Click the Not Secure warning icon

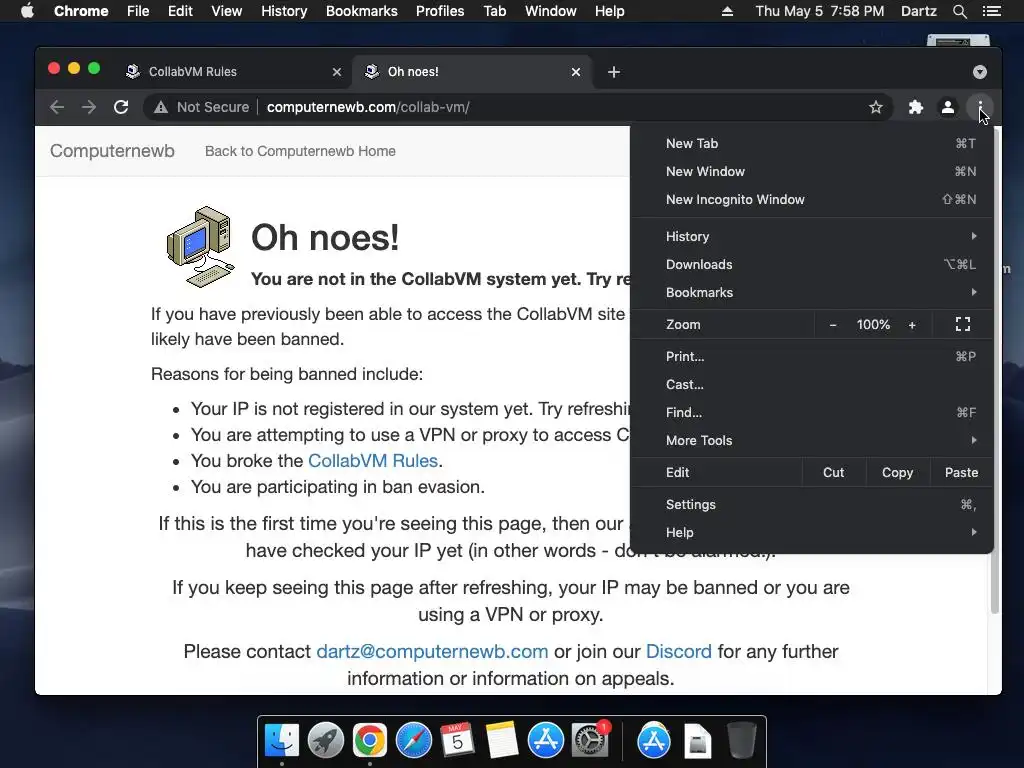pos(161,107)
